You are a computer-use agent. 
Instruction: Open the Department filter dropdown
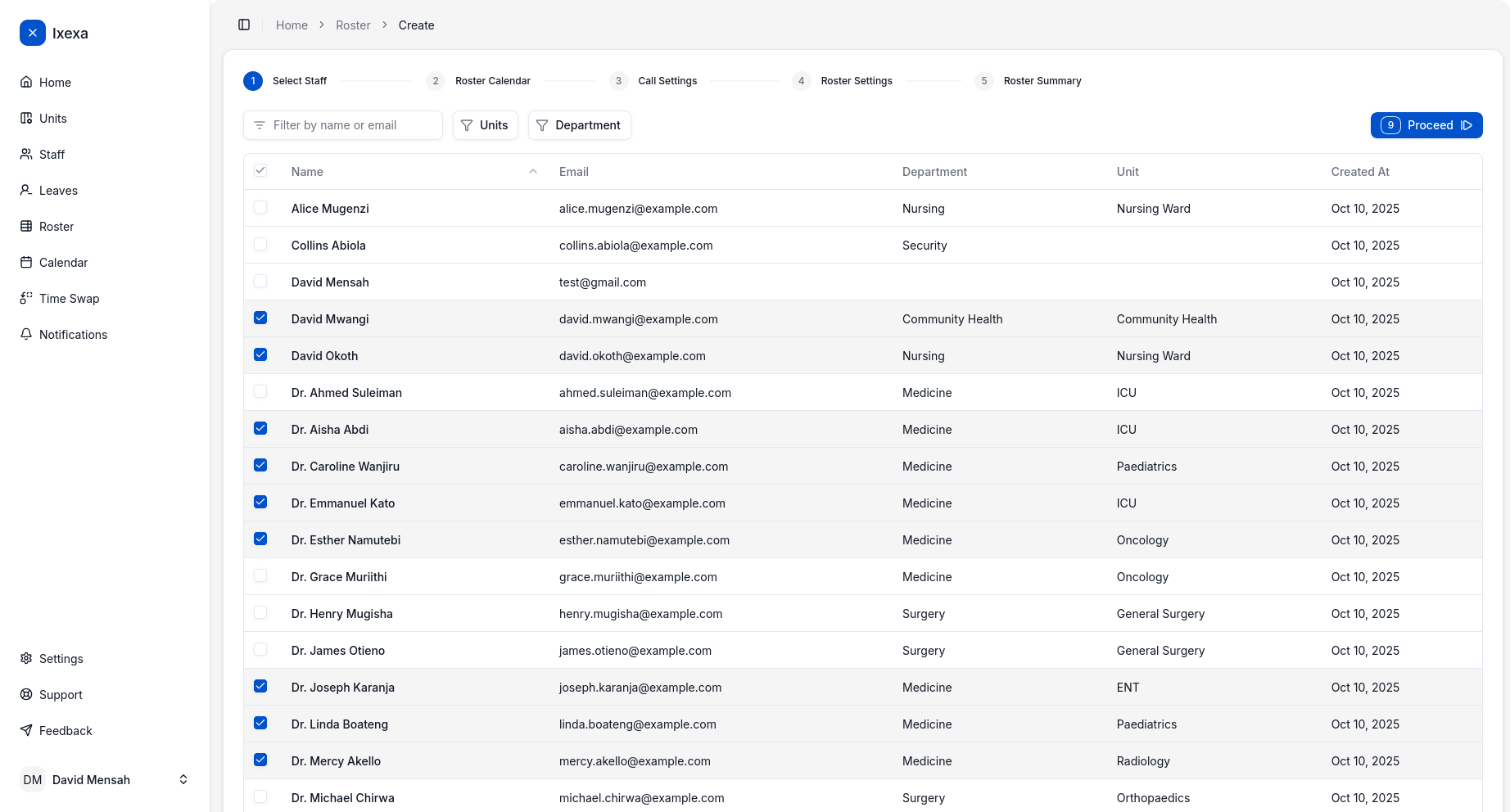(579, 125)
